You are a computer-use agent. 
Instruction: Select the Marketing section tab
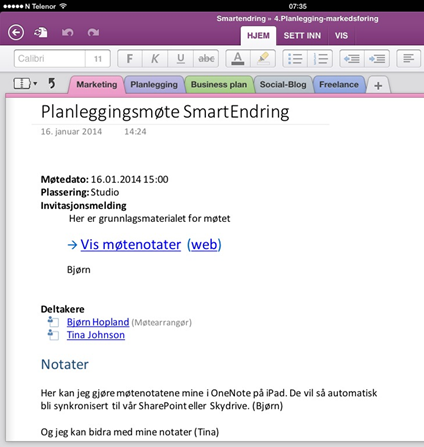pyautogui.click(x=97, y=85)
